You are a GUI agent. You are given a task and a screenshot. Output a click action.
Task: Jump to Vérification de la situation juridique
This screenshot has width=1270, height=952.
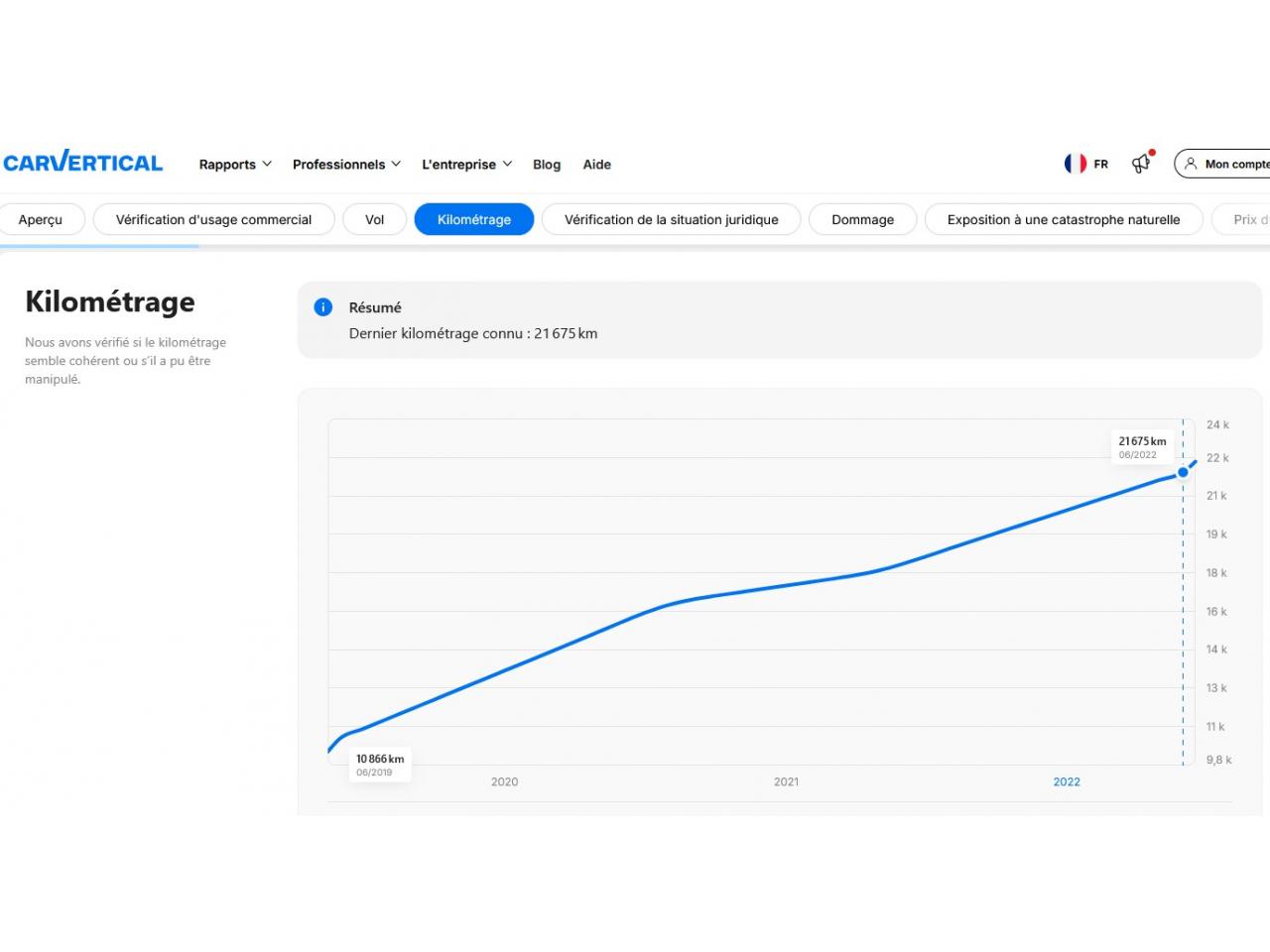671,220
